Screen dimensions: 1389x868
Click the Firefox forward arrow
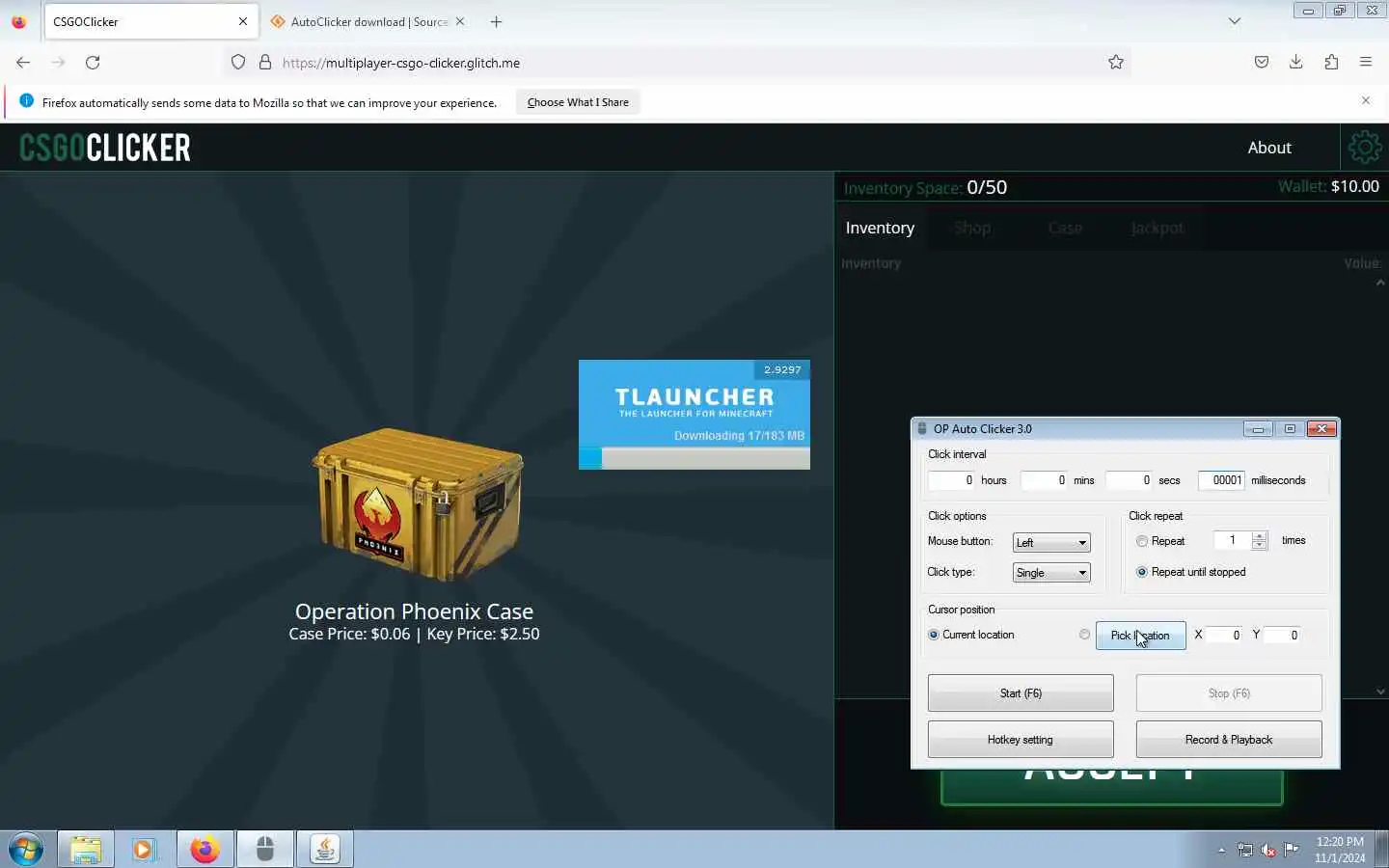(58, 63)
